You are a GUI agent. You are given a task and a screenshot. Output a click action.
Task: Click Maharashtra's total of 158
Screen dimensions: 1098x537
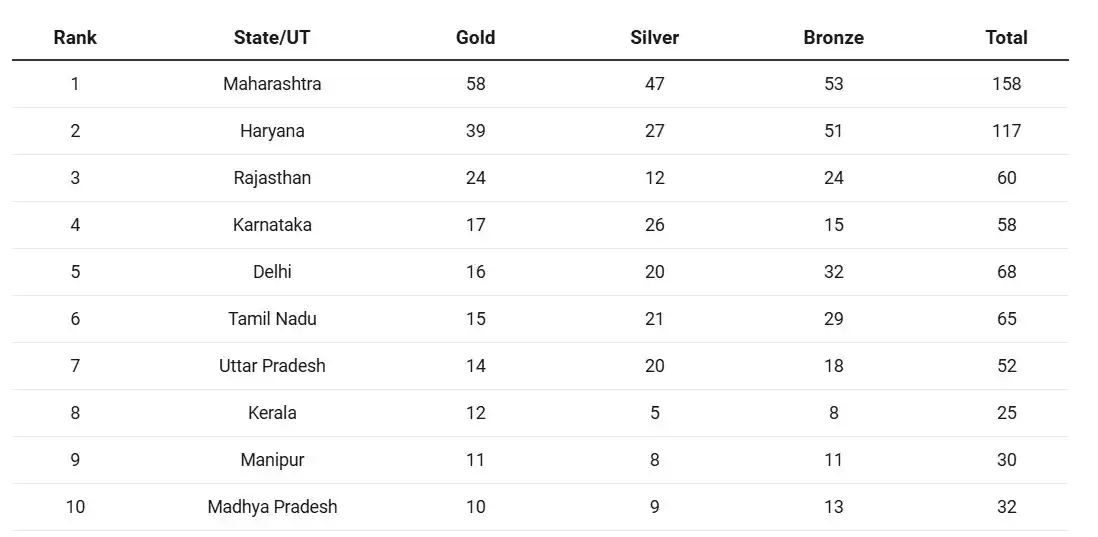pos(1006,84)
